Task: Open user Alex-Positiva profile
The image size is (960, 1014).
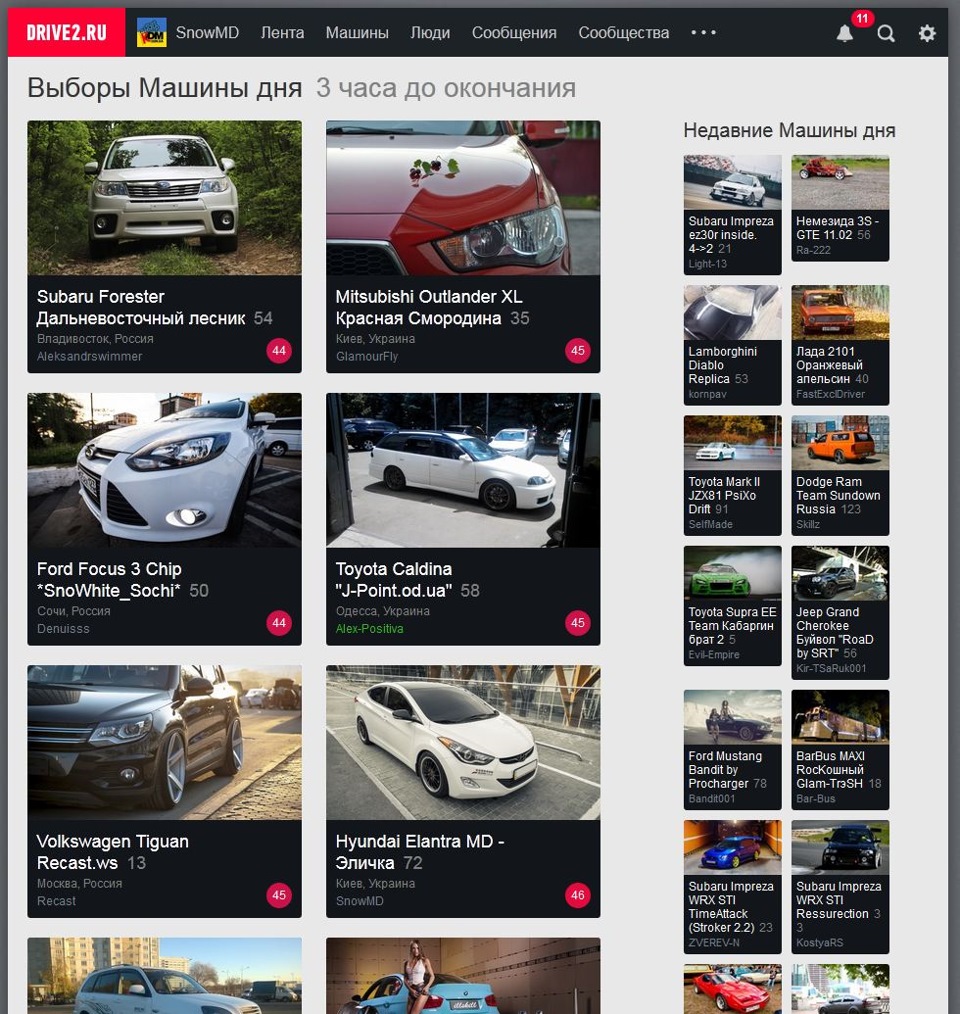Action: [x=369, y=629]
